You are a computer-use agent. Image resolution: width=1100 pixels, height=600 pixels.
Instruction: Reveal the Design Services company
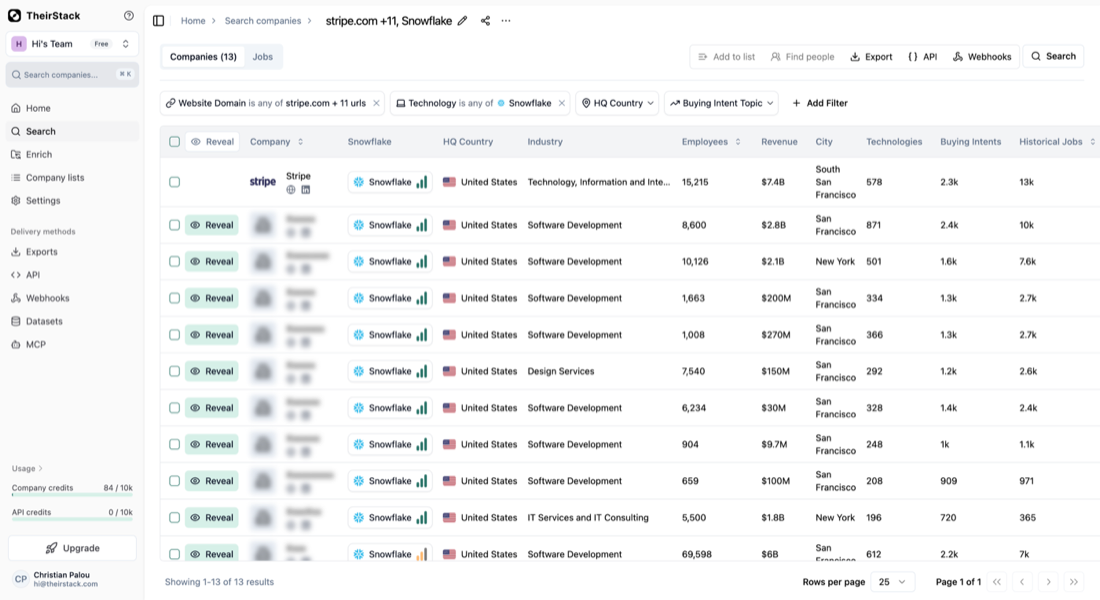tap(212, 371)
